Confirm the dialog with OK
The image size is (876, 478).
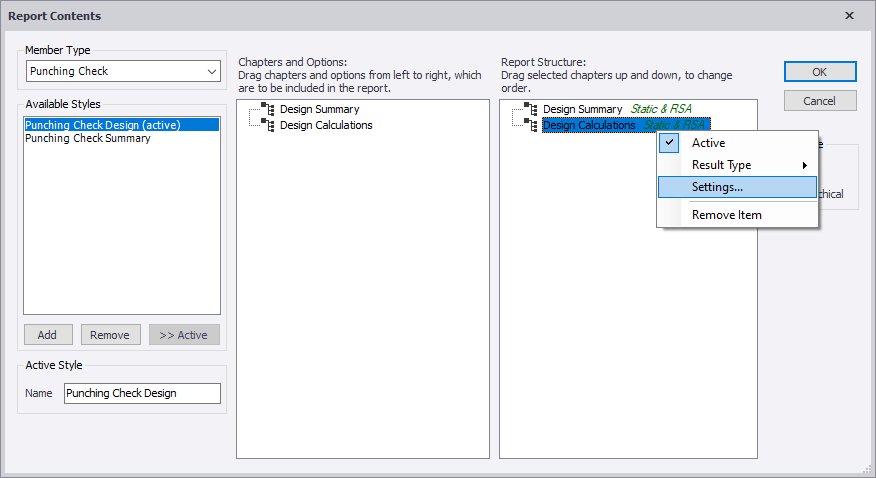[819, 72]
